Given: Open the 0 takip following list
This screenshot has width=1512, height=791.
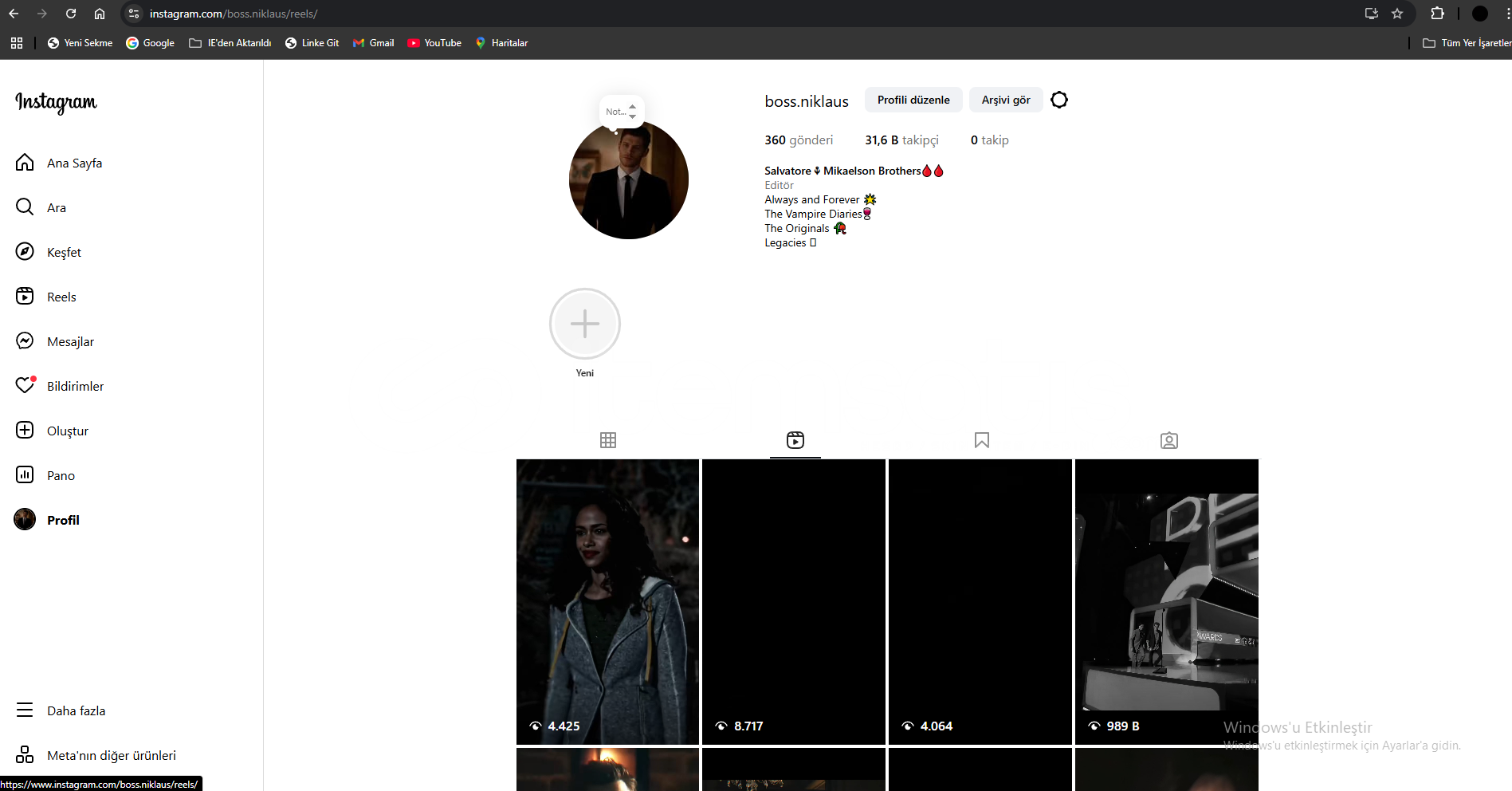Looking at the screenshot, I should point(989,140).
